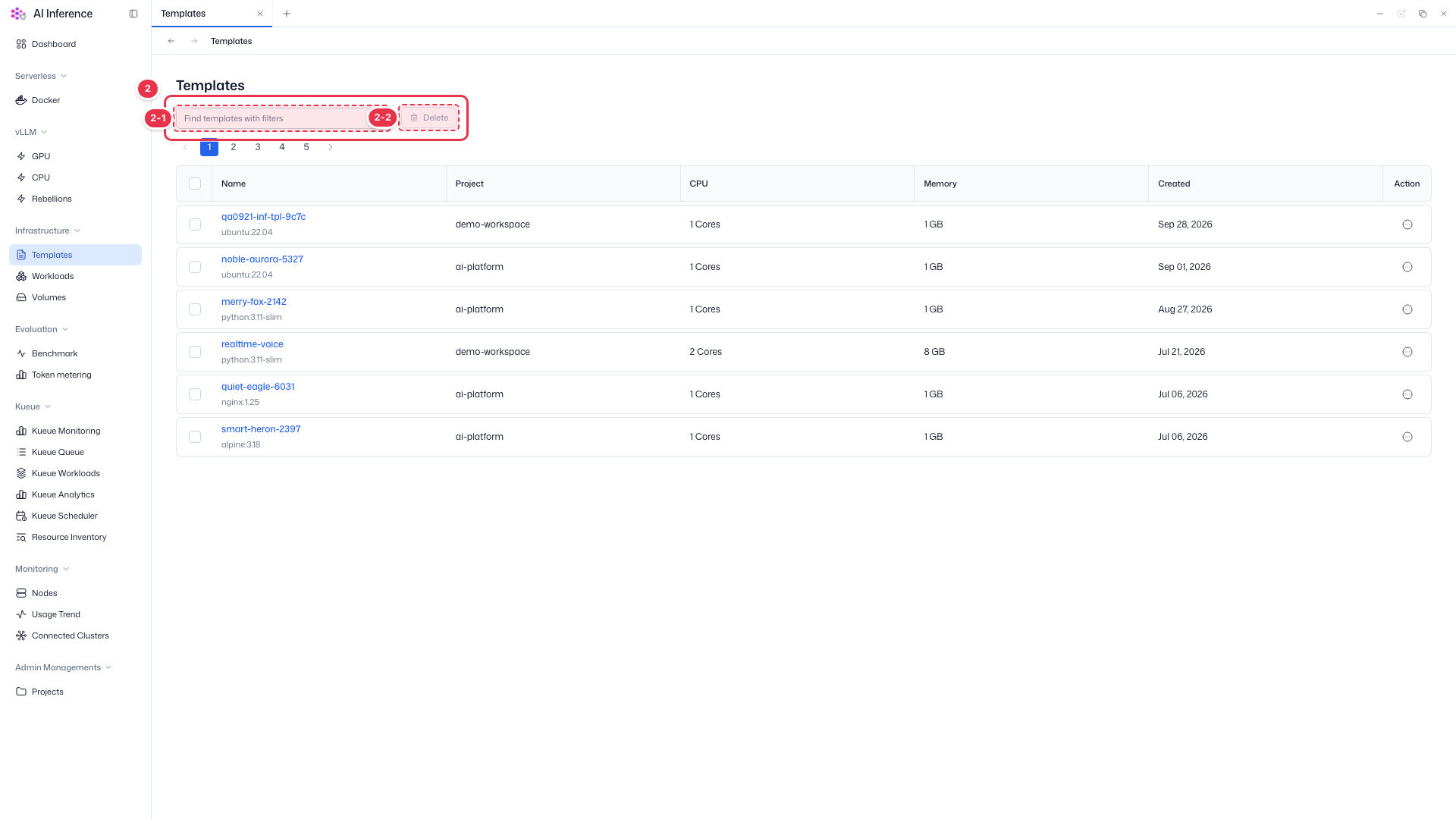Check the qa0921-inf-tpl-9c7c row checkbox
This screenshot has width=1456, height=819.
[195, 224]
